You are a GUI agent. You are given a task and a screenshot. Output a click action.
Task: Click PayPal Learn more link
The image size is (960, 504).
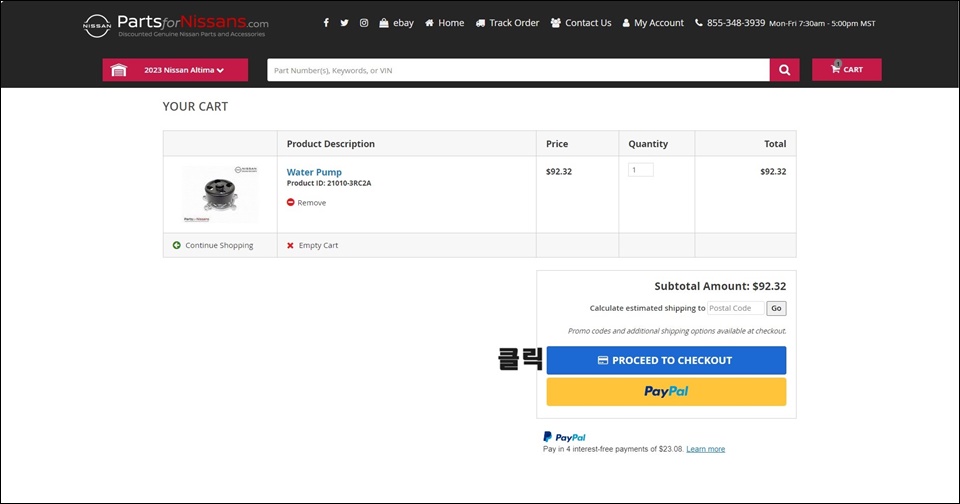tap(705, 449)
